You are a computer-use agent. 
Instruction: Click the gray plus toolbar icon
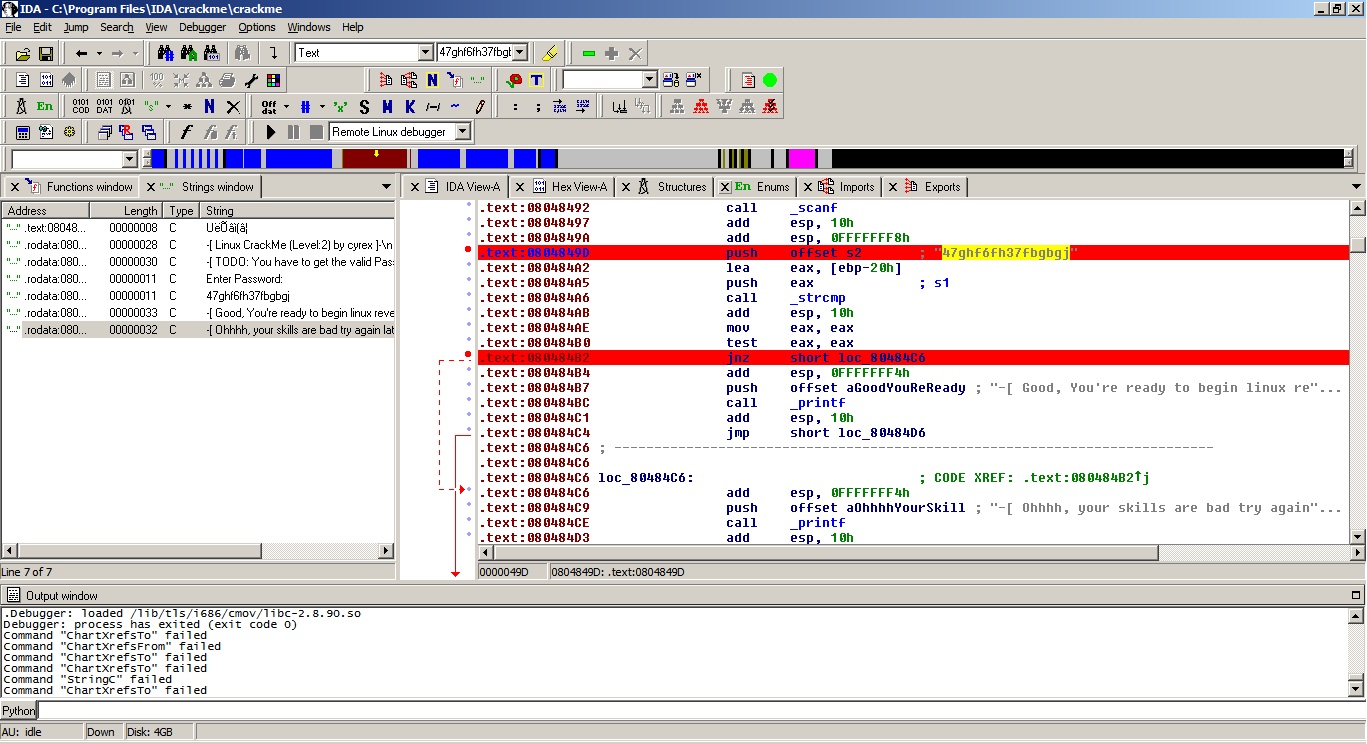click(612, 53)
